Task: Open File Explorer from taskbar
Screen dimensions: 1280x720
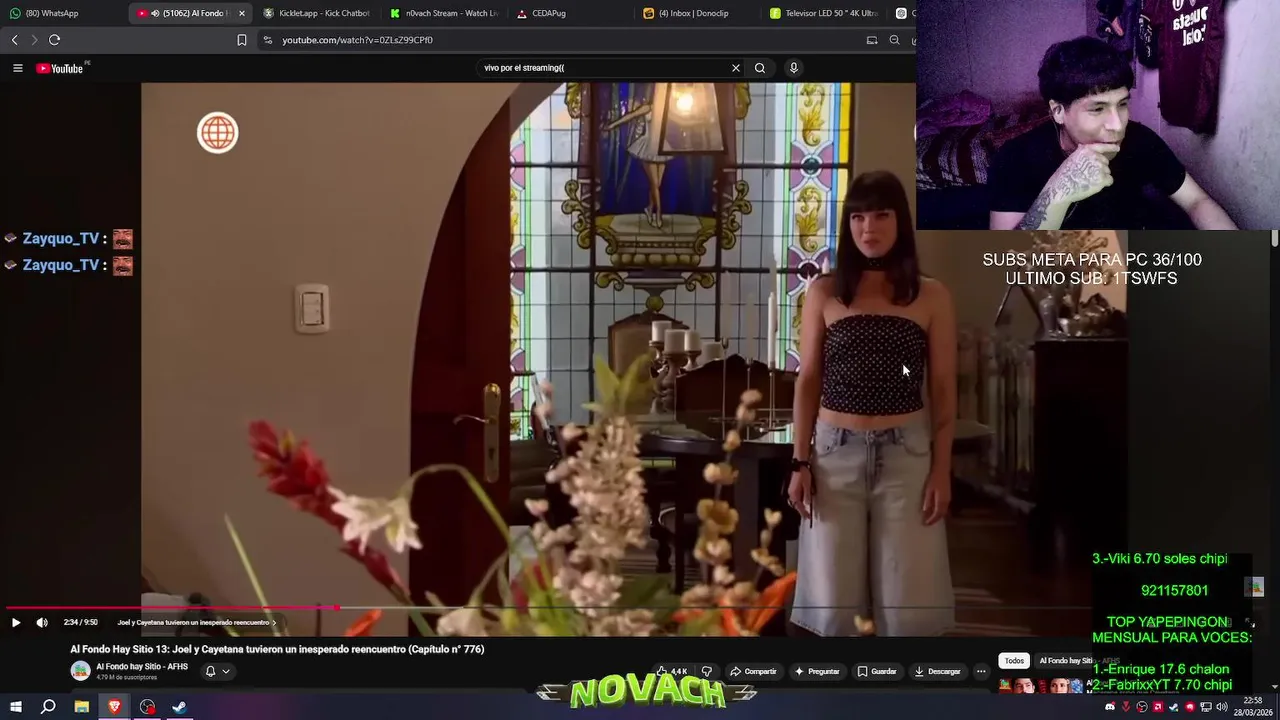Action: (x=82, y=707)
